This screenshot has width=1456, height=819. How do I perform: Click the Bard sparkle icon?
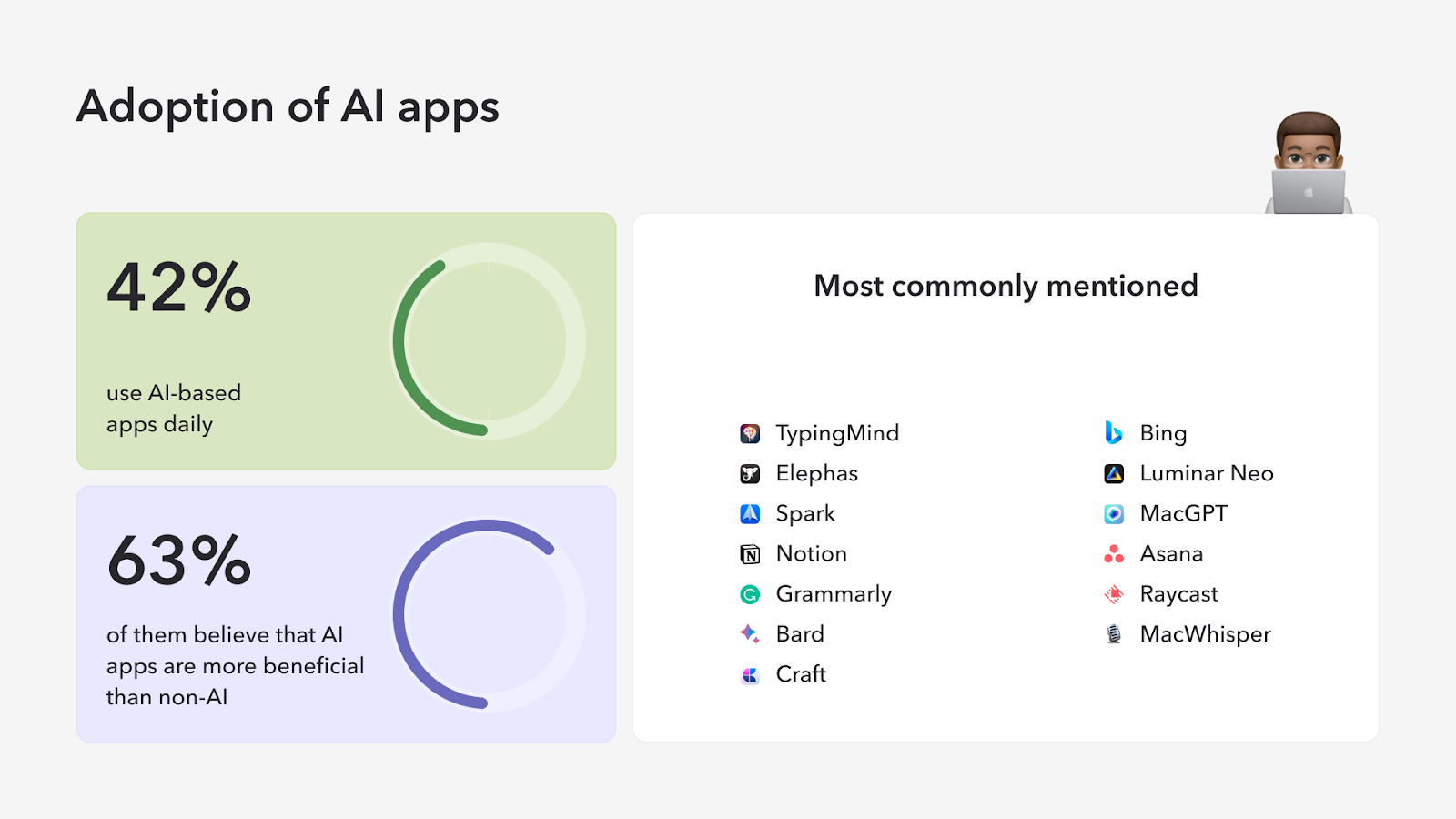(x=750, y=634)
